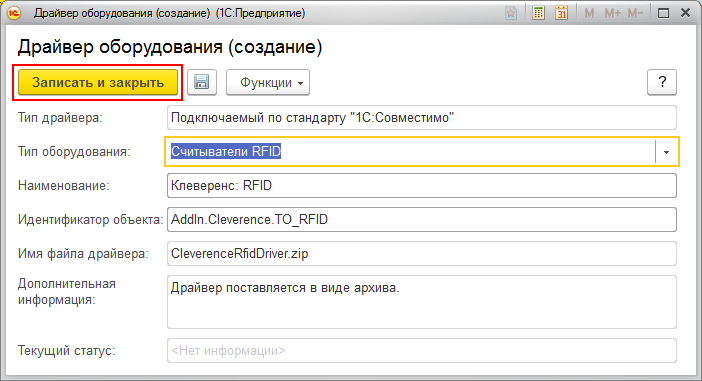Maximize the driver creation window
Viewport: 702px width, 381px height.
click(663, 13)
